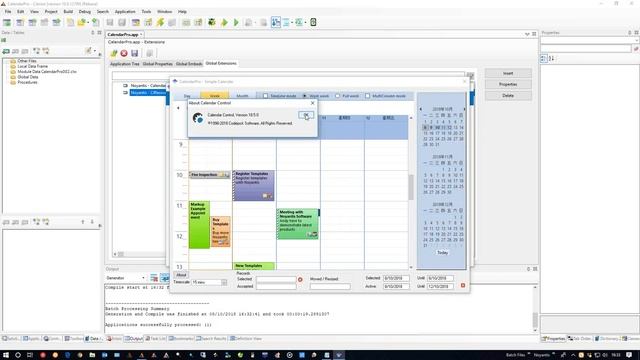The width and height of the screenshot is (640, 360).
Task: Select Module Data CalendarPro002.clw item
Action: (47, 71)
